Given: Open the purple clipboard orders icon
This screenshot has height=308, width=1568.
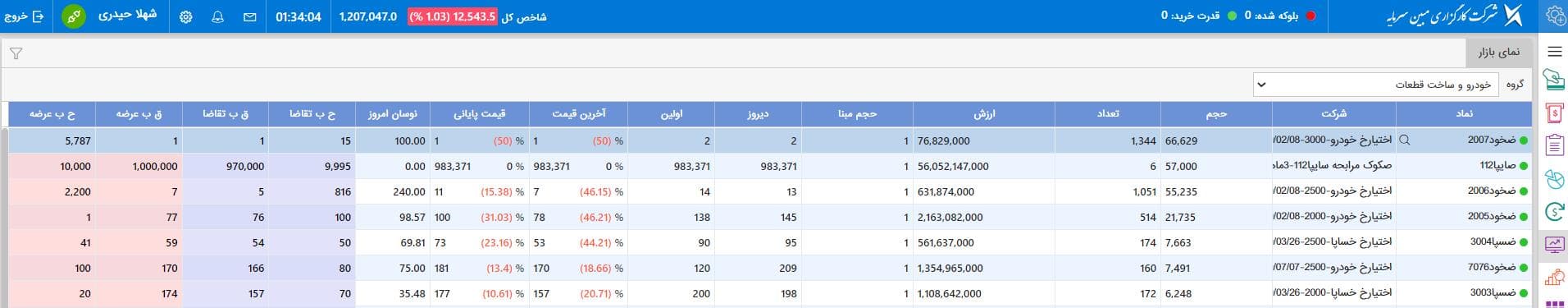Looking at the screenshot, I should [1554, 145].
